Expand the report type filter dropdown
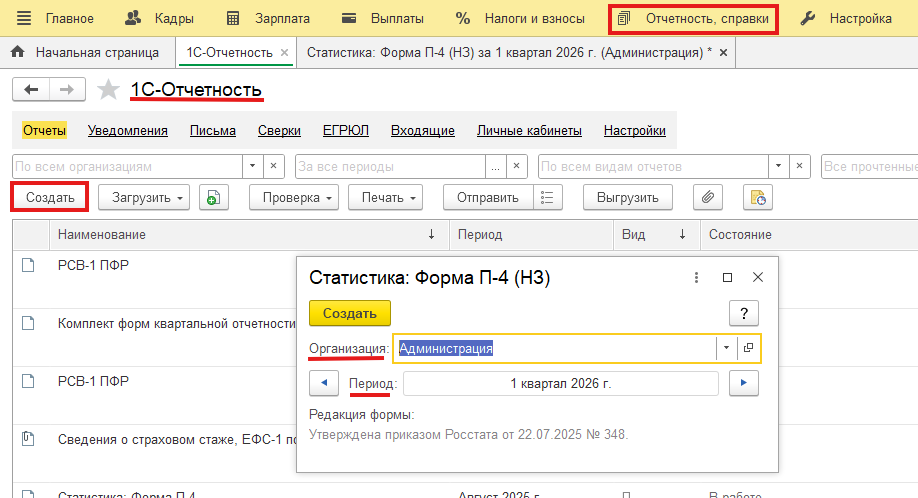 point(778,167)
